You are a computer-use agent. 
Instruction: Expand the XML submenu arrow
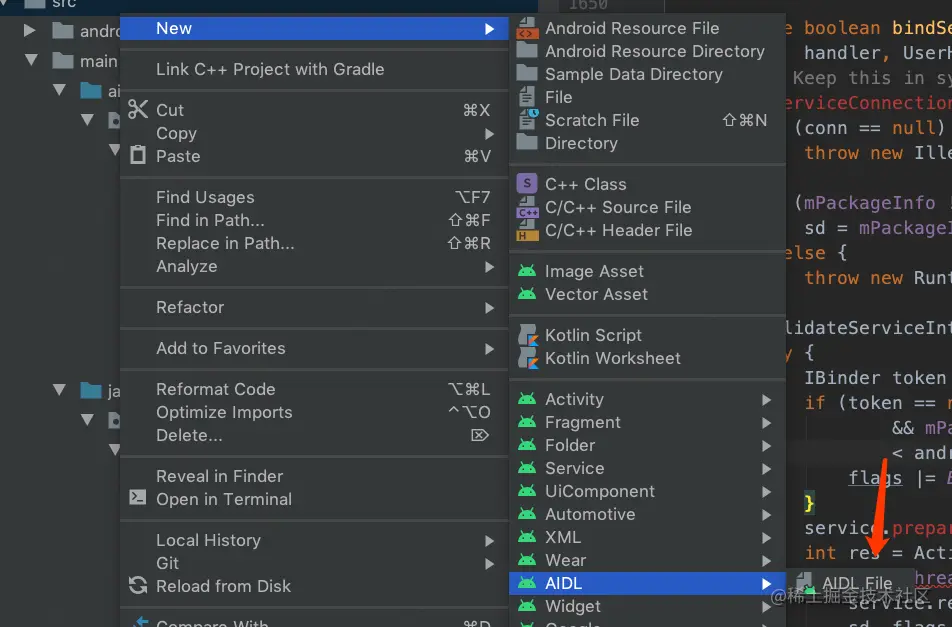(767, 538)
